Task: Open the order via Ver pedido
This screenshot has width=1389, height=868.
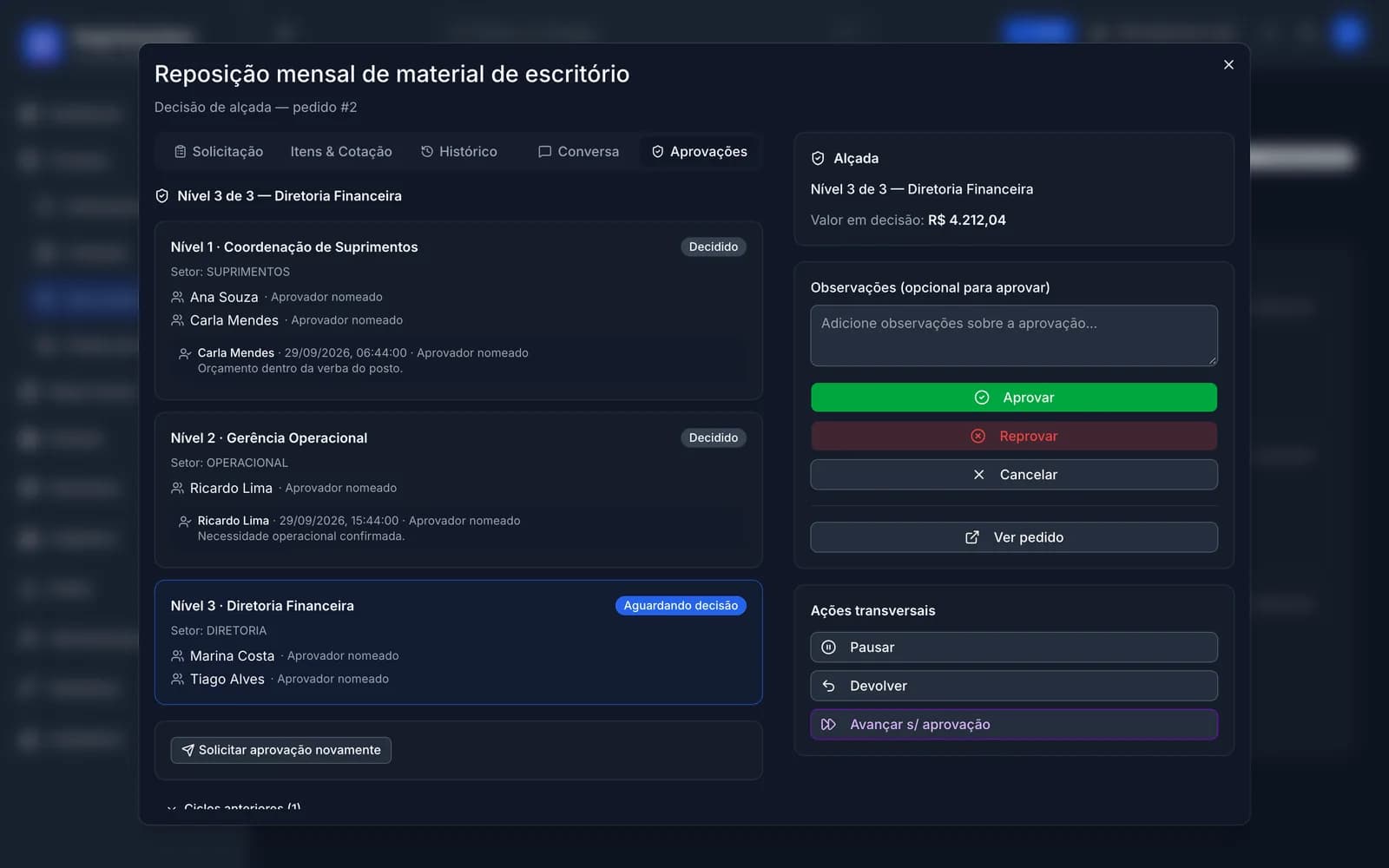Action: pos(1014,537)
